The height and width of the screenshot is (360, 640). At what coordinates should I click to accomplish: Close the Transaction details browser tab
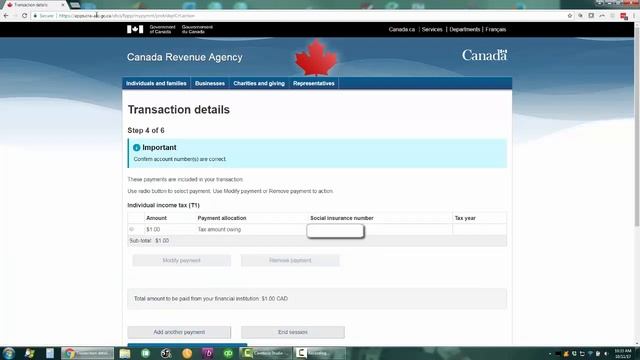(x=63, y=5)
